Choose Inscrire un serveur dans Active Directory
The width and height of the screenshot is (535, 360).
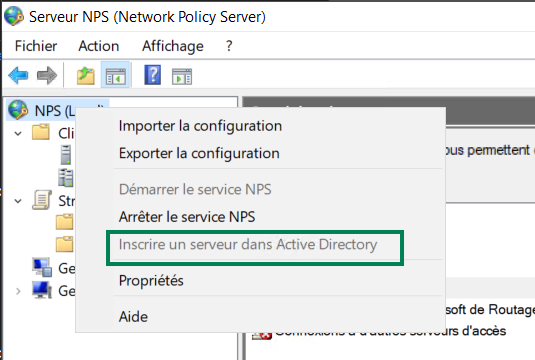(x=248, y=244)
